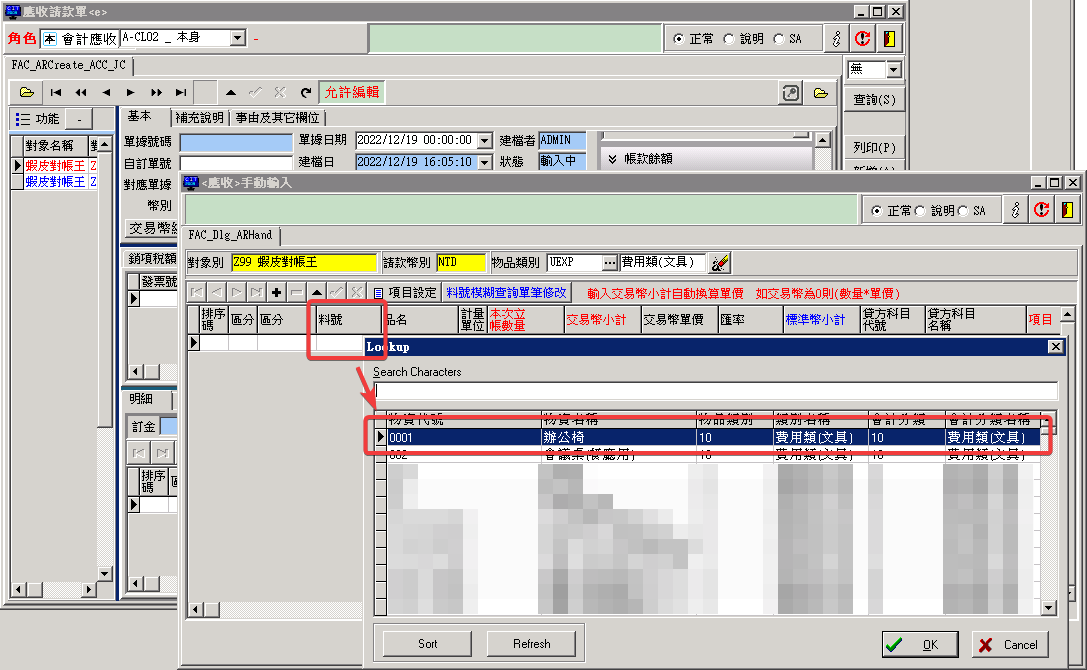Go to first record in main toolbar
The height and width of the screenshot is (670, 1087).
click(56, 92)
